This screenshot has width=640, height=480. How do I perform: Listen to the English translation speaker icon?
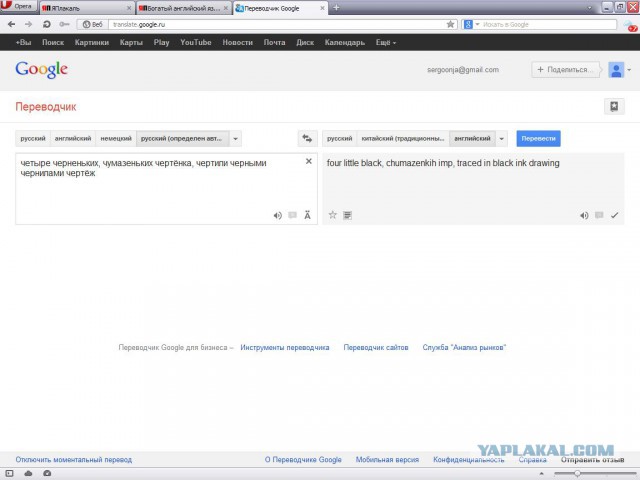pos(584,216)
